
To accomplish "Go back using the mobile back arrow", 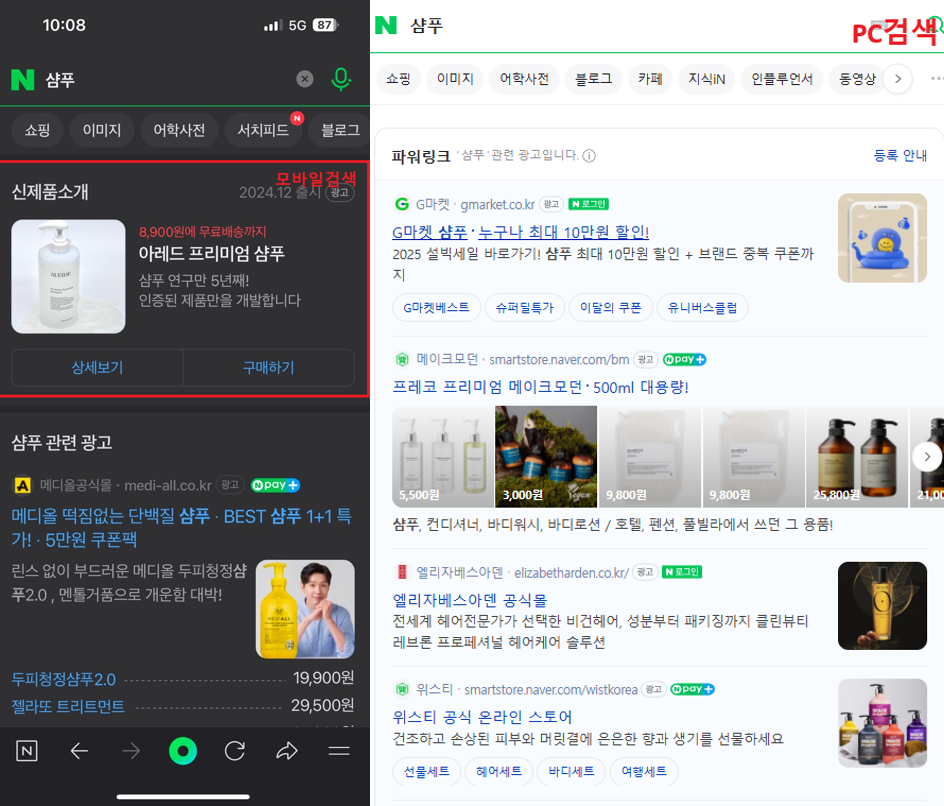I will [x=79, y=751].
